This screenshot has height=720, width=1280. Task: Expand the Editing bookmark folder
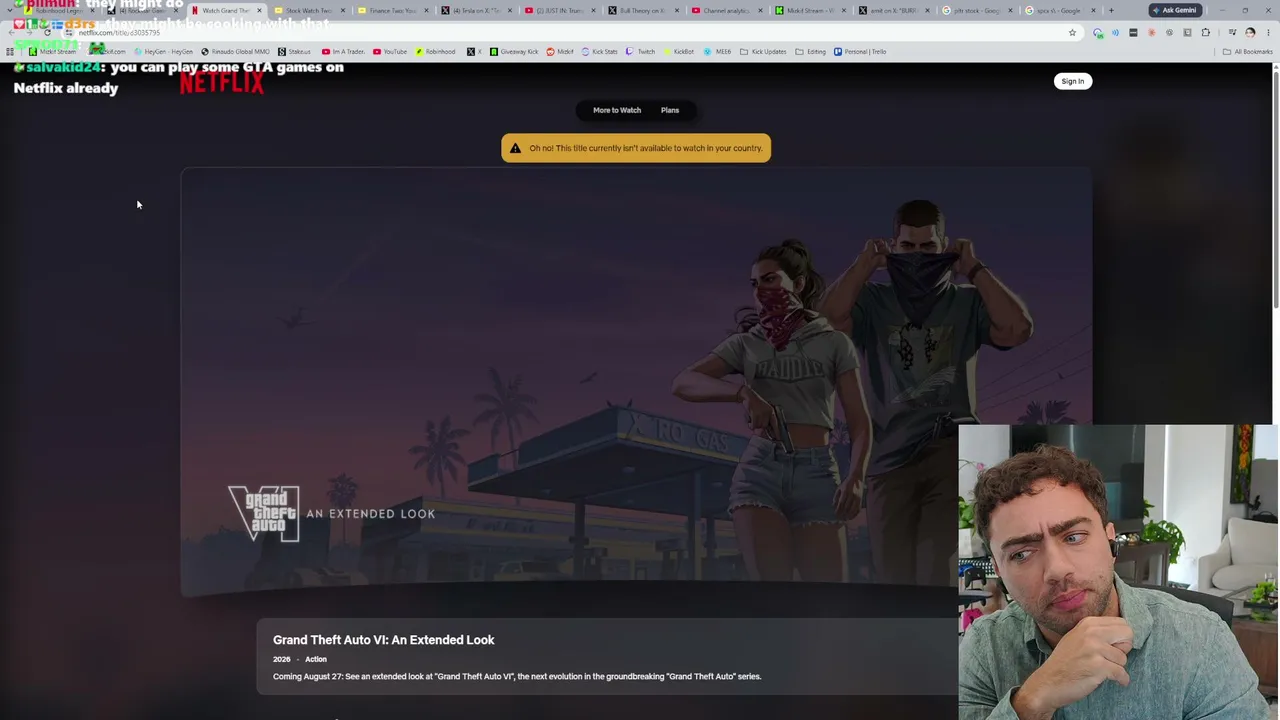[x=811, y=51]
